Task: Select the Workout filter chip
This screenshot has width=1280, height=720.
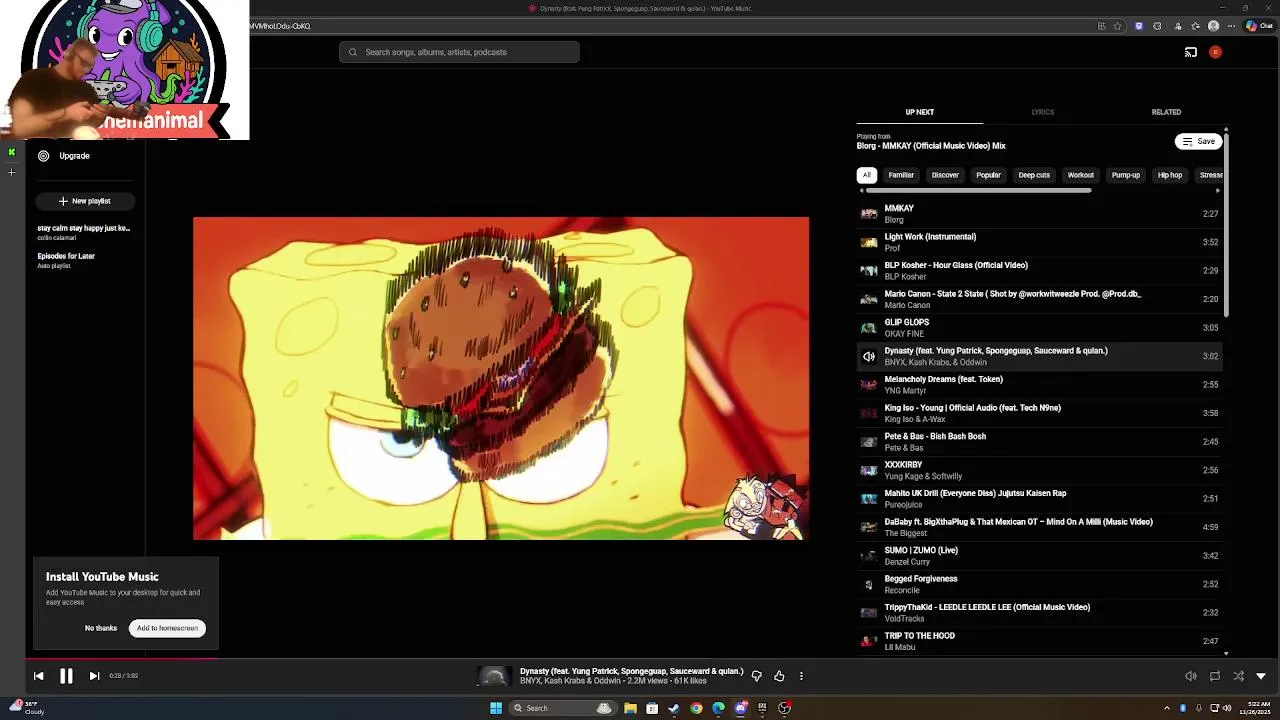Action: pos(1080,175)
